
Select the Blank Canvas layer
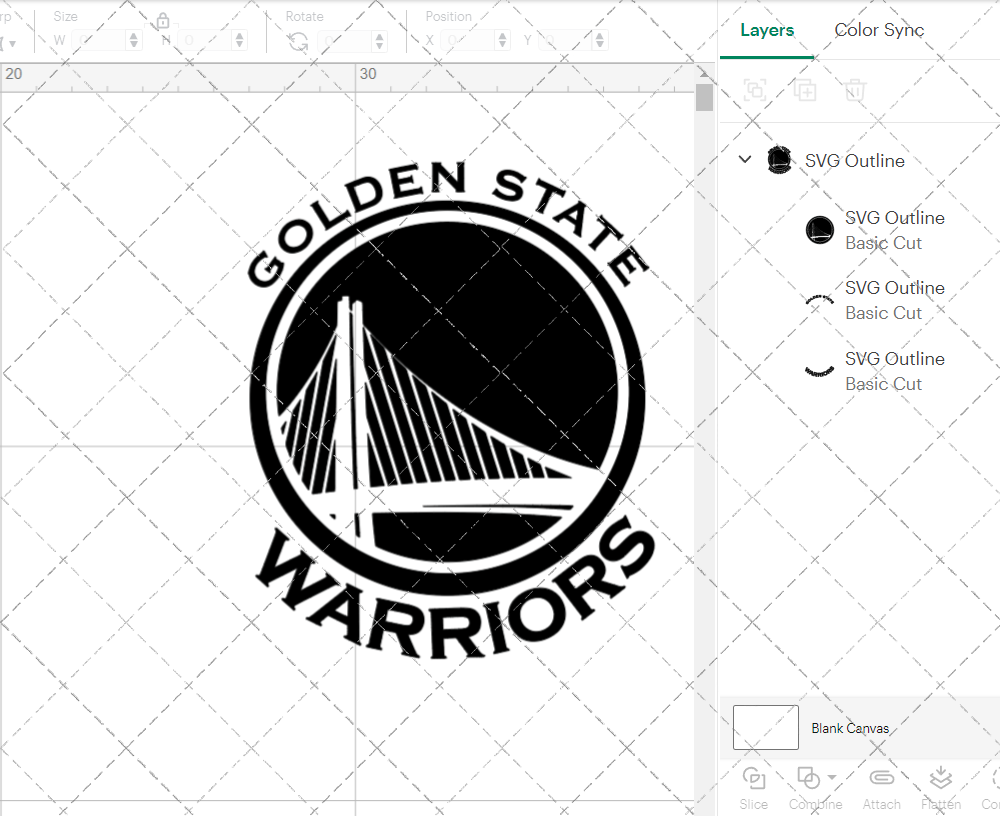pos(850,728)
